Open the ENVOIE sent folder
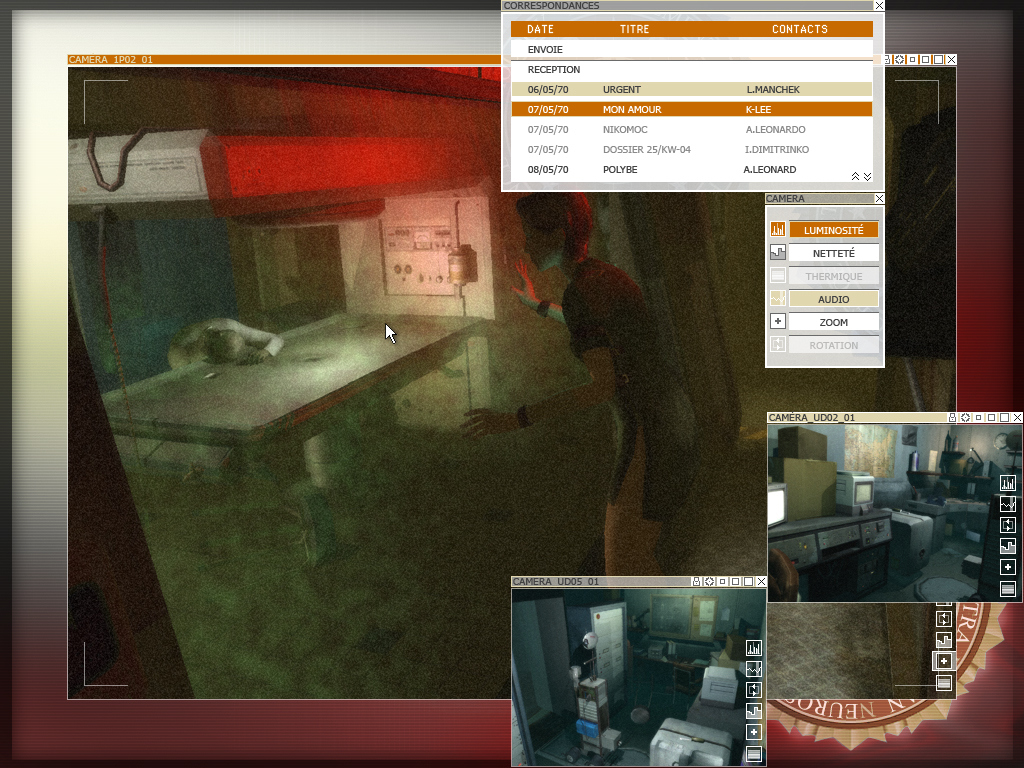Screen dimensions: 1024x768 [x=545, y=49]
